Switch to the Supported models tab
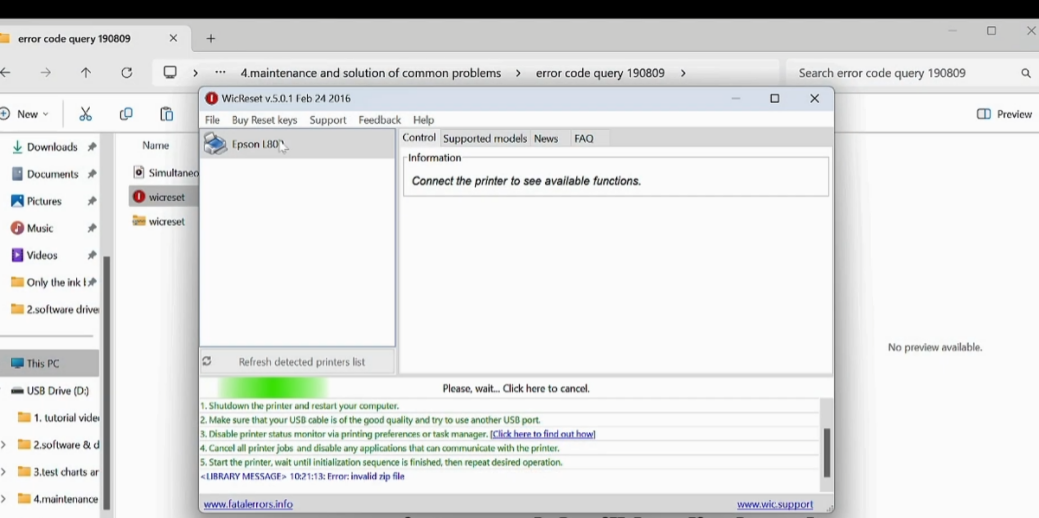 pos(485,138)
